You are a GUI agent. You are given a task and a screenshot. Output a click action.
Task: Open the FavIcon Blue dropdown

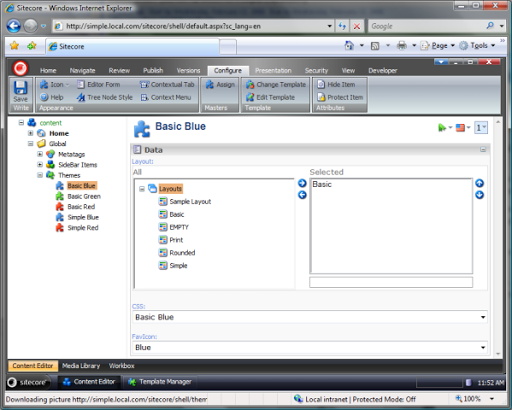point(310,347)
